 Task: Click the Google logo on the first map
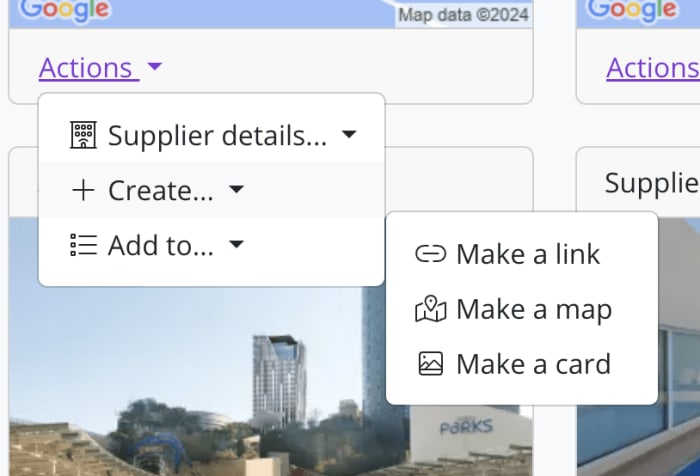coord(65,11)
